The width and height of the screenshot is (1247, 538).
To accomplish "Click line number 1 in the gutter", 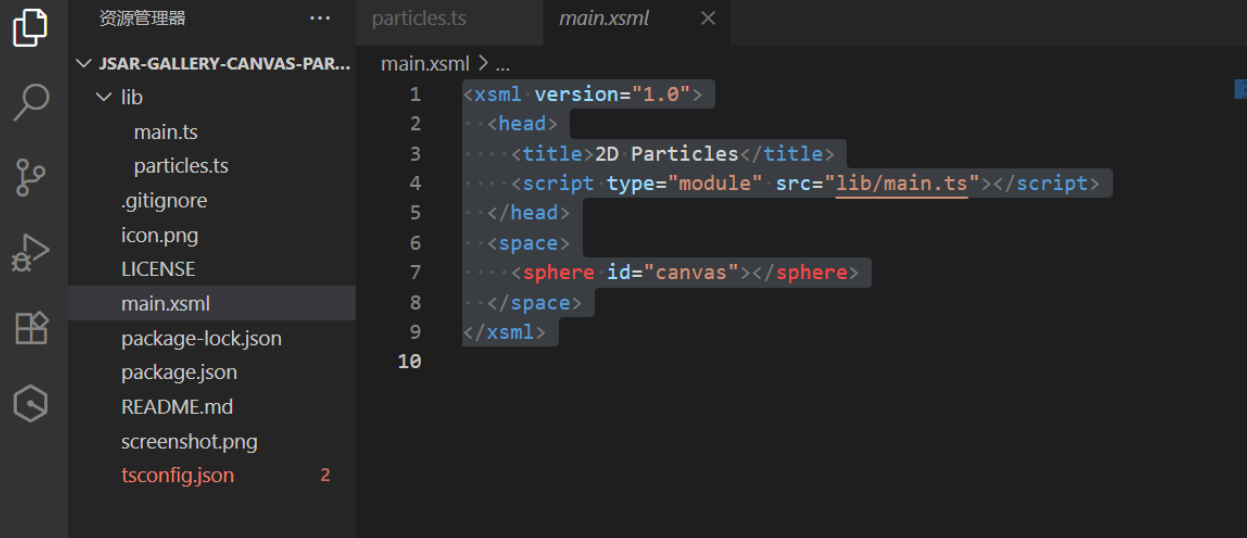I will click(x=415, y=94).
